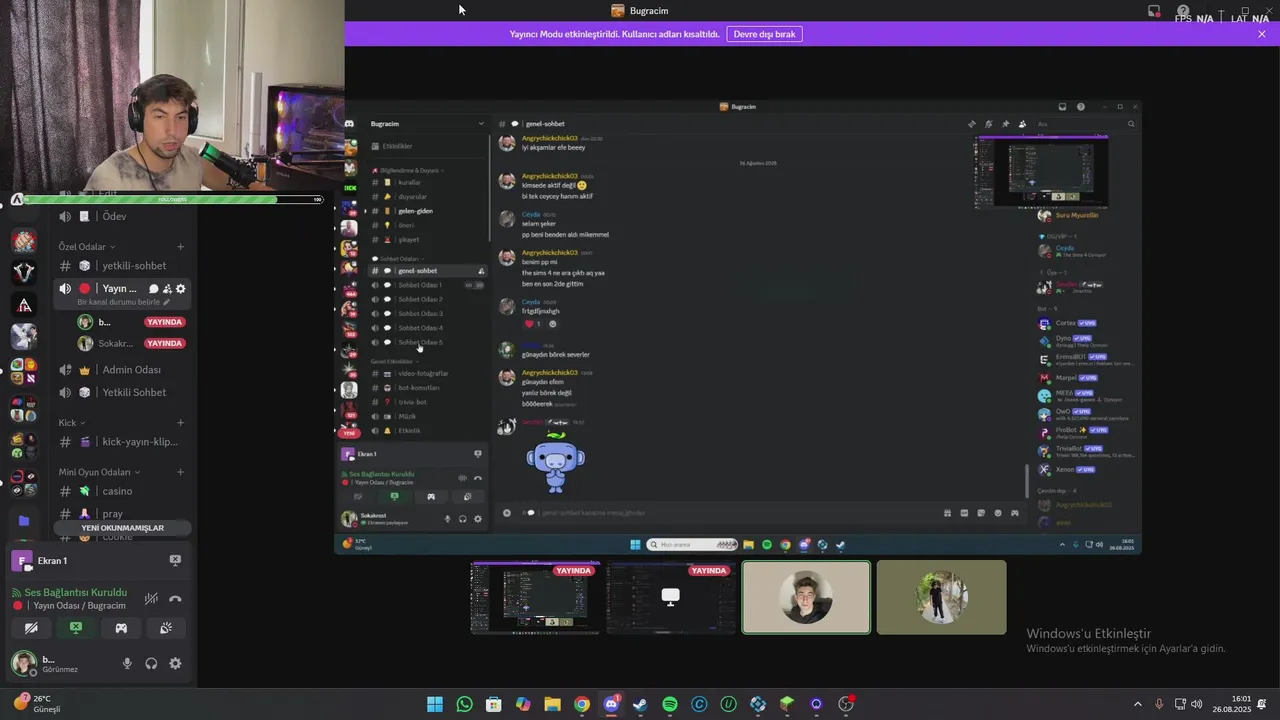In streamed Discord, open pinned messages icon

pos(1005,124)
